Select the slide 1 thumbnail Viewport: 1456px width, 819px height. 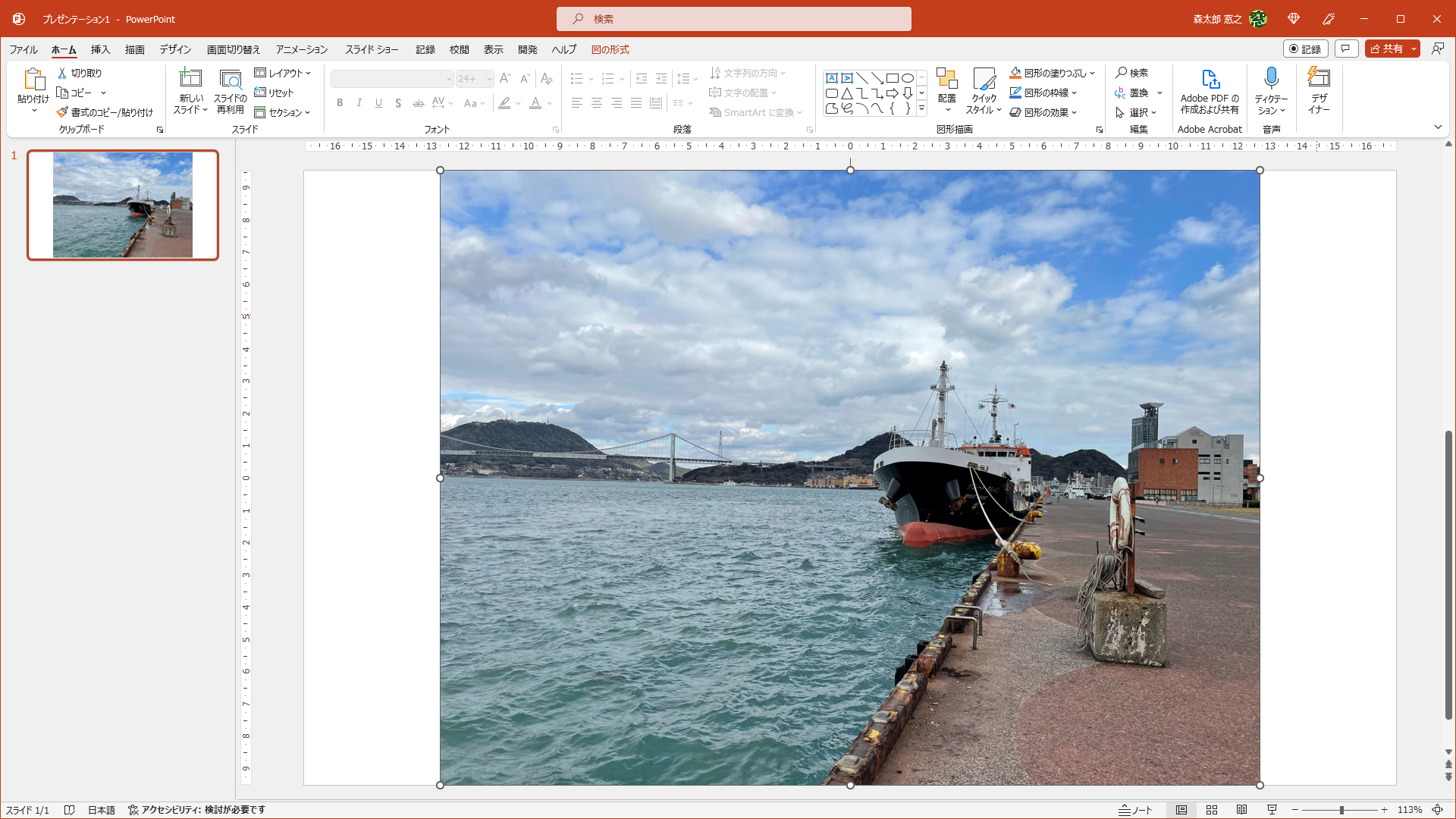coord(123,205)
